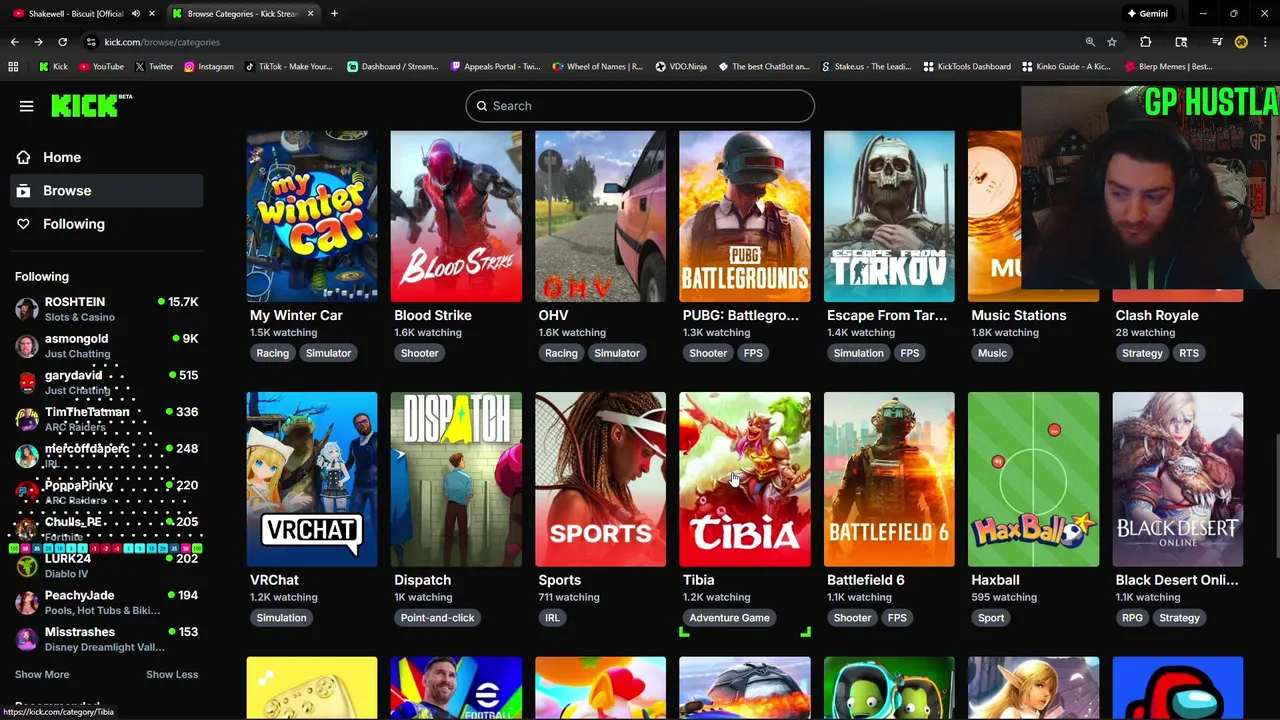Click the Clash Royale category title
1280x720 pixels.
(x=1156, y=315)
